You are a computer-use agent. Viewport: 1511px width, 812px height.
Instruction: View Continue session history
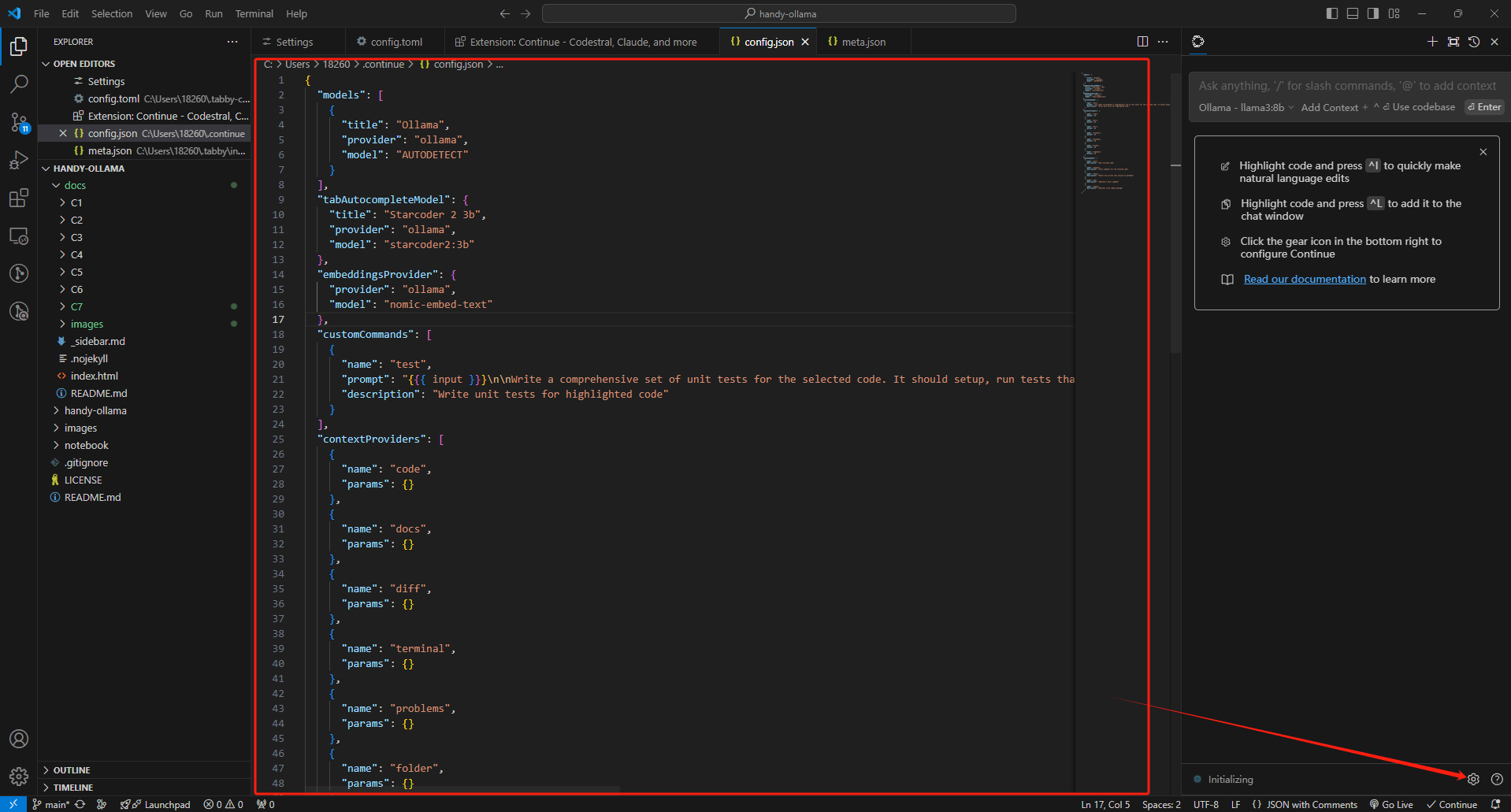pos(1474,42)
